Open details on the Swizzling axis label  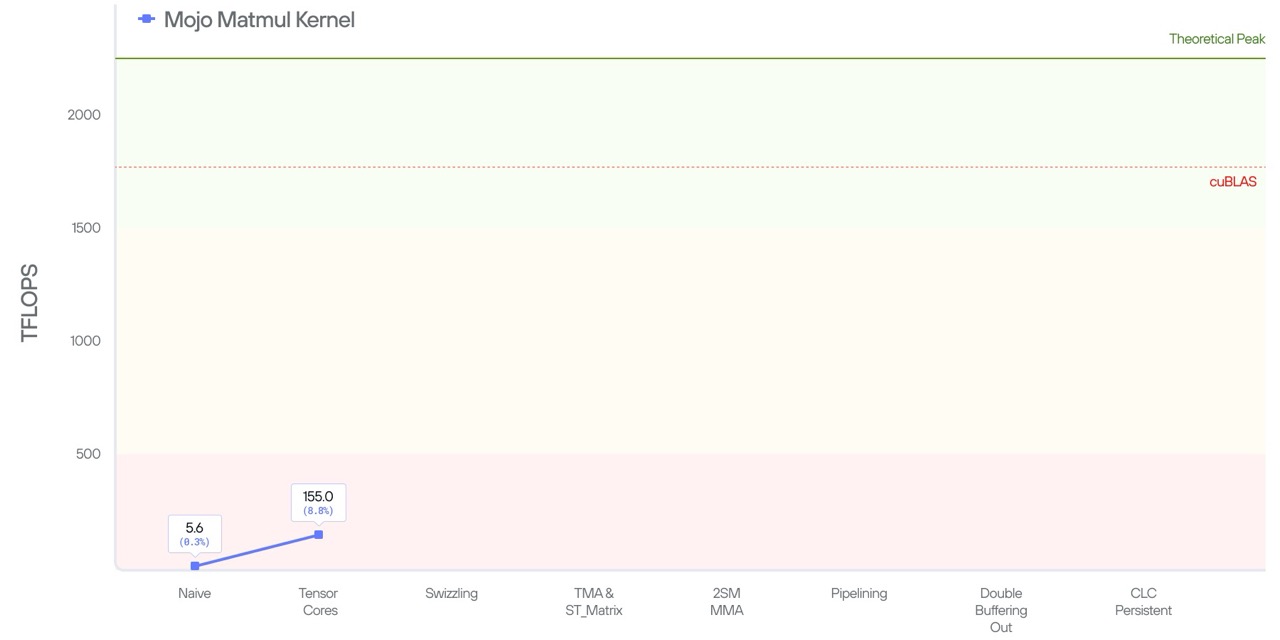[451, 592]
